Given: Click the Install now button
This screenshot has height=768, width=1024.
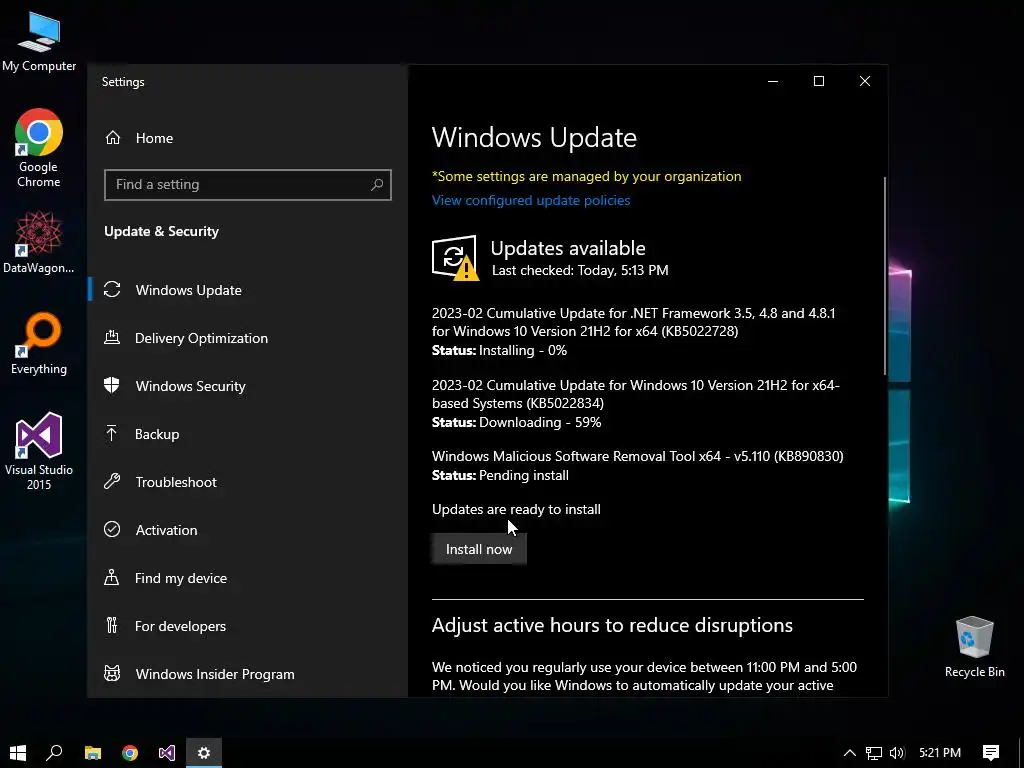Looking at the screenshot, I should coord(479,549).
